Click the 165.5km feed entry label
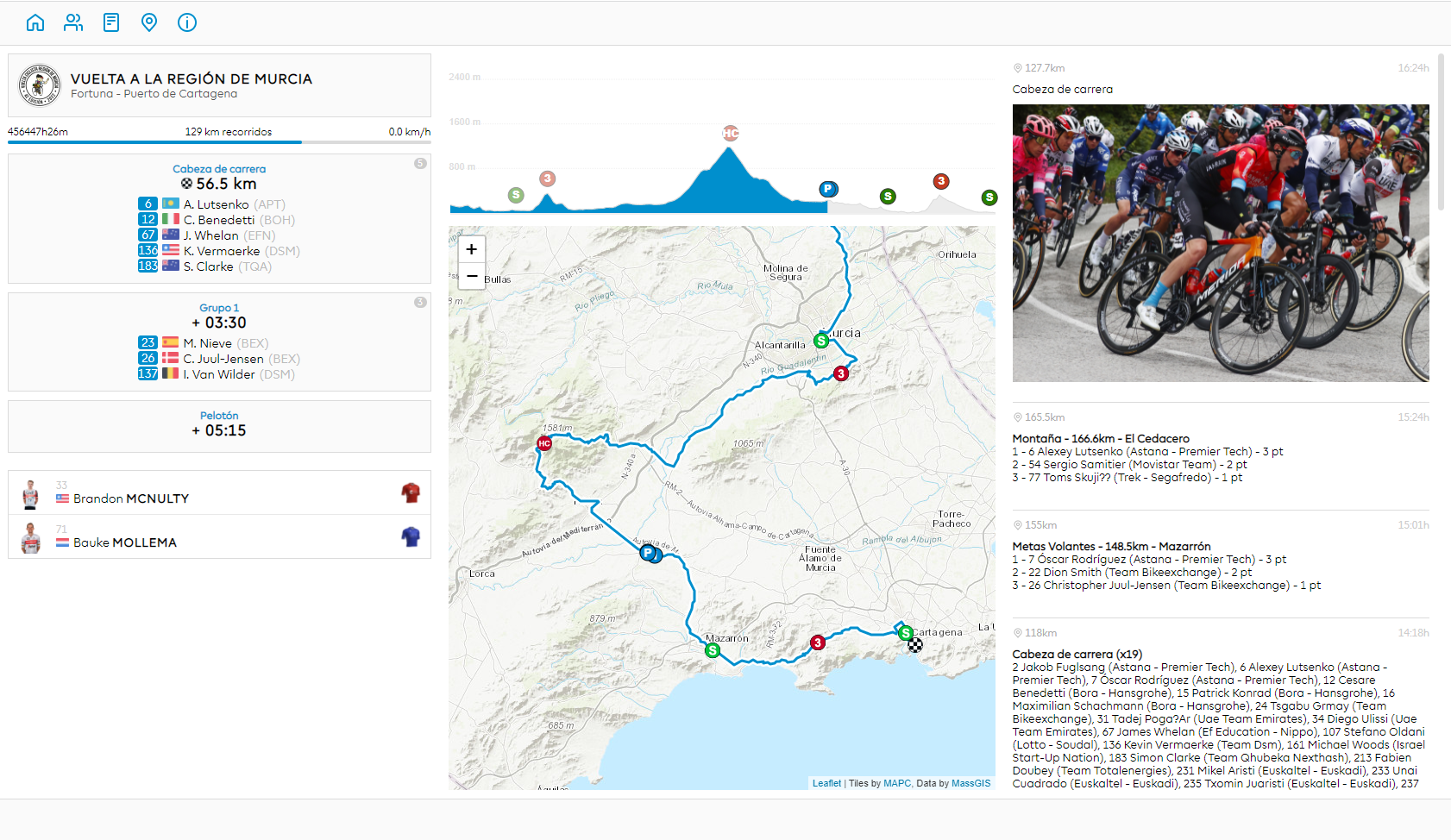This screenshot has height=840, width=1451. (x=1045, y=417)
